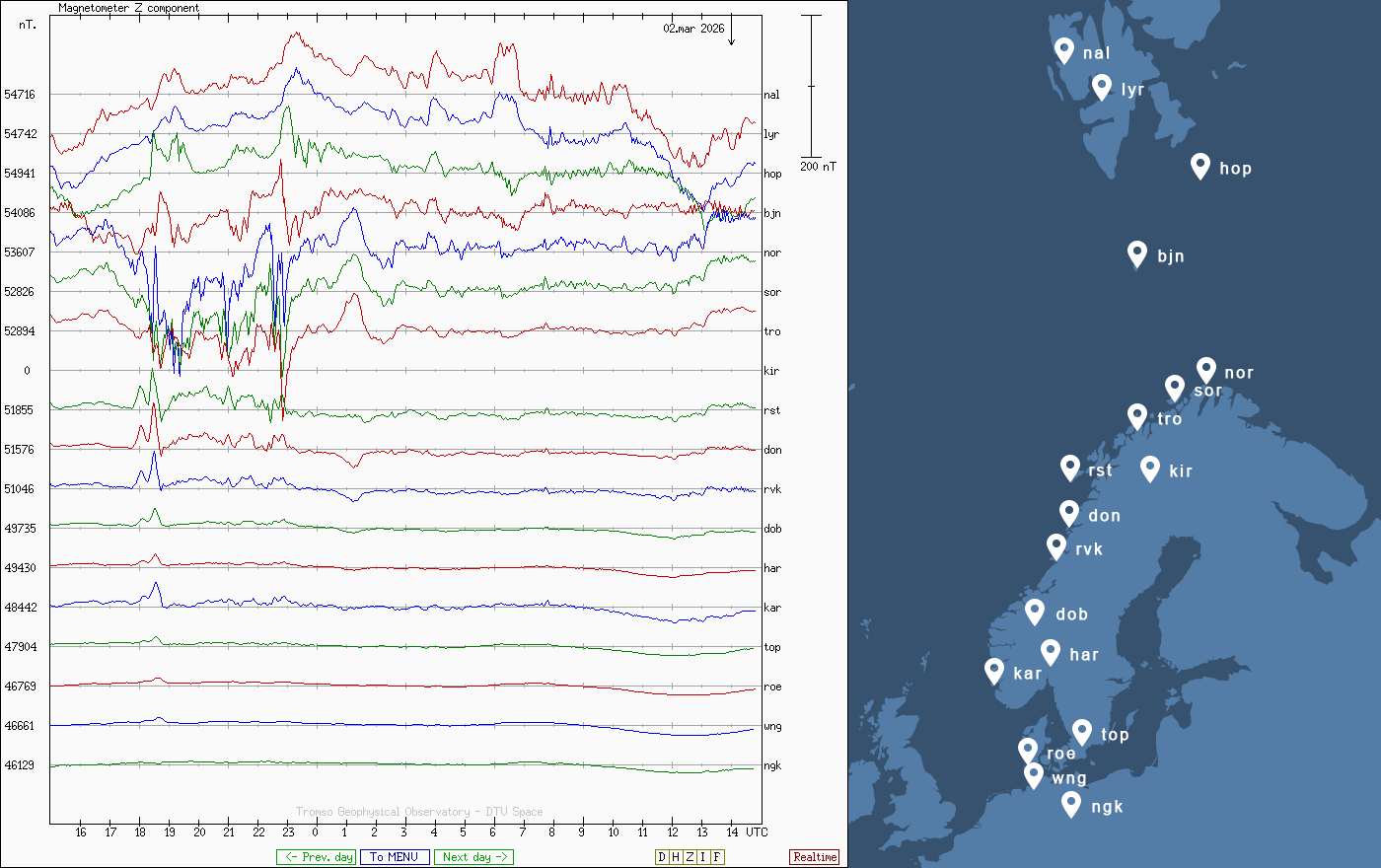Click the lyr station map pin
1381x868 pixels.
[x=1102, y=87]
